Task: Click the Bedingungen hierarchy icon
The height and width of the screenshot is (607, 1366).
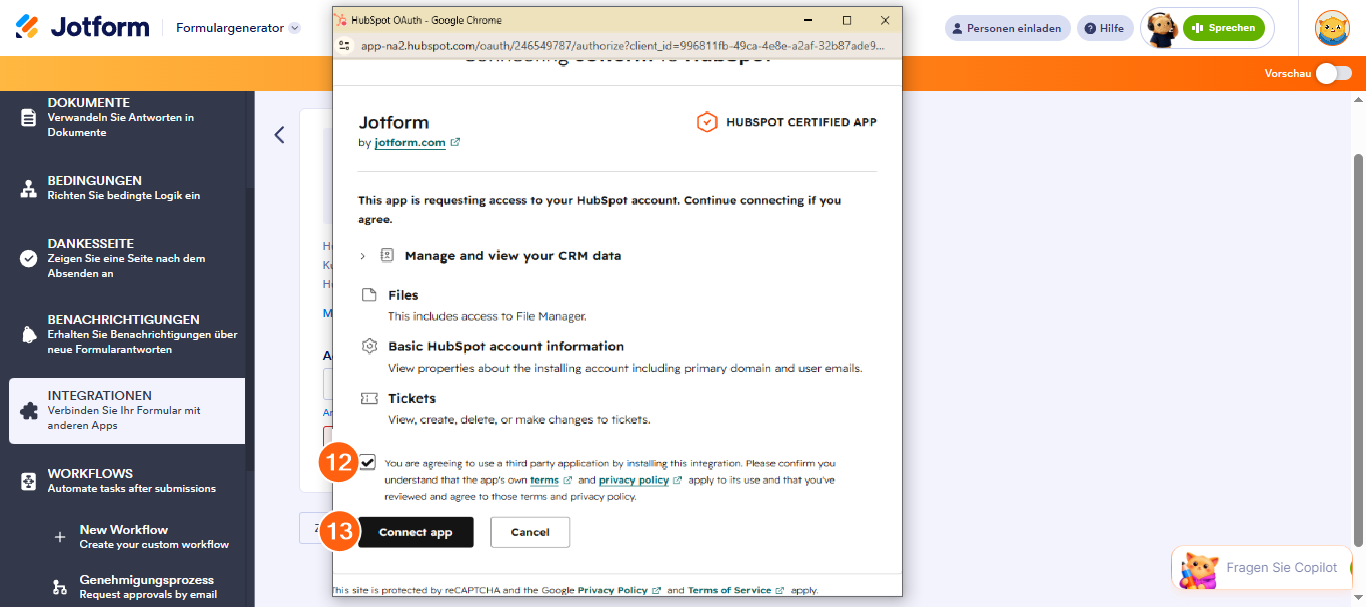Action: click(29, 188)
